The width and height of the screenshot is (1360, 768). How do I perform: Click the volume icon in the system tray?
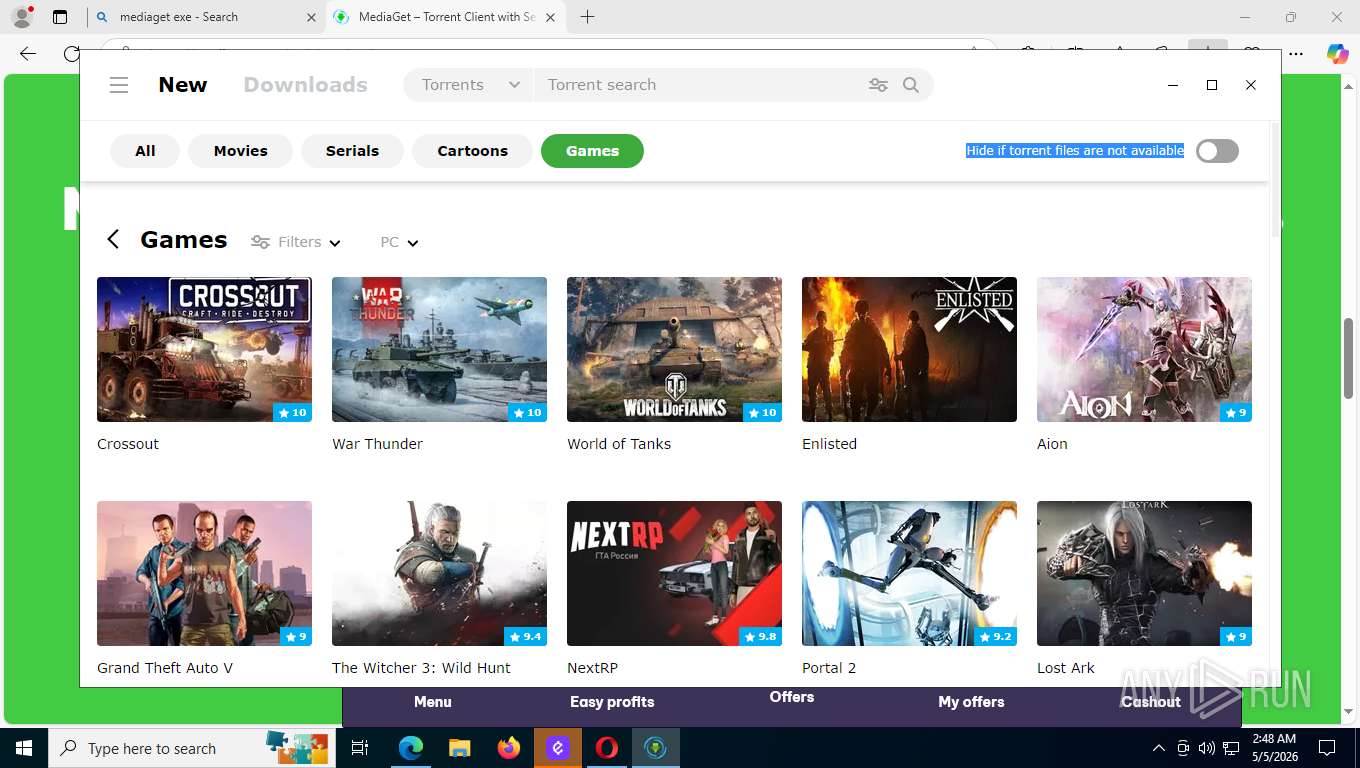(1206, 748)
